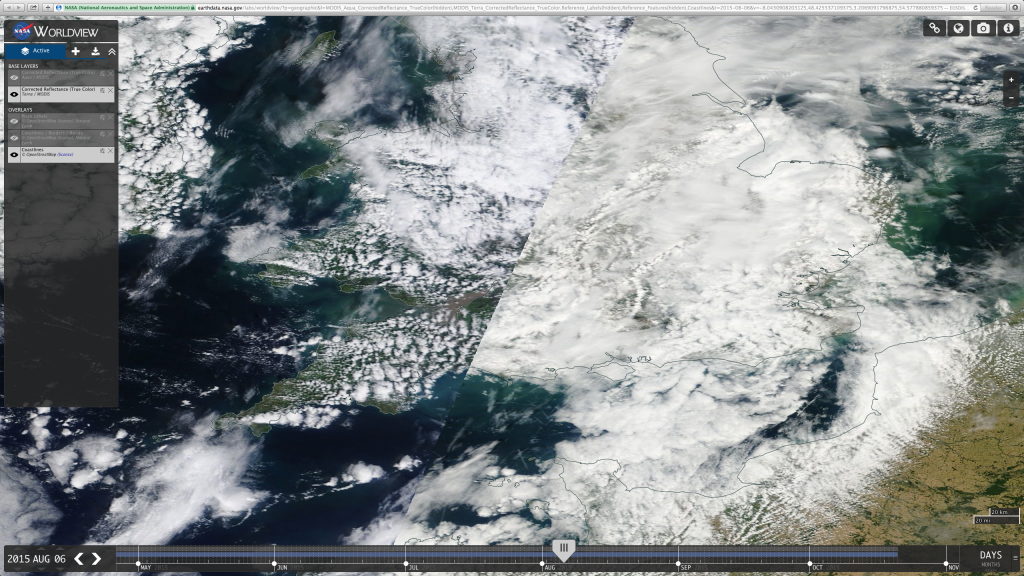
Task: Reload page from address bar
Action: pyautogui.click(x=976, y=7)
